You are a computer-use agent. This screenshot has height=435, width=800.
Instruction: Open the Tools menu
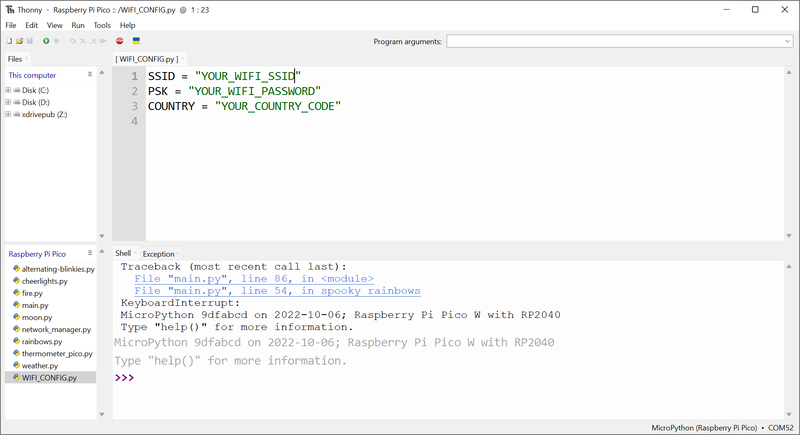click(102, 25)
